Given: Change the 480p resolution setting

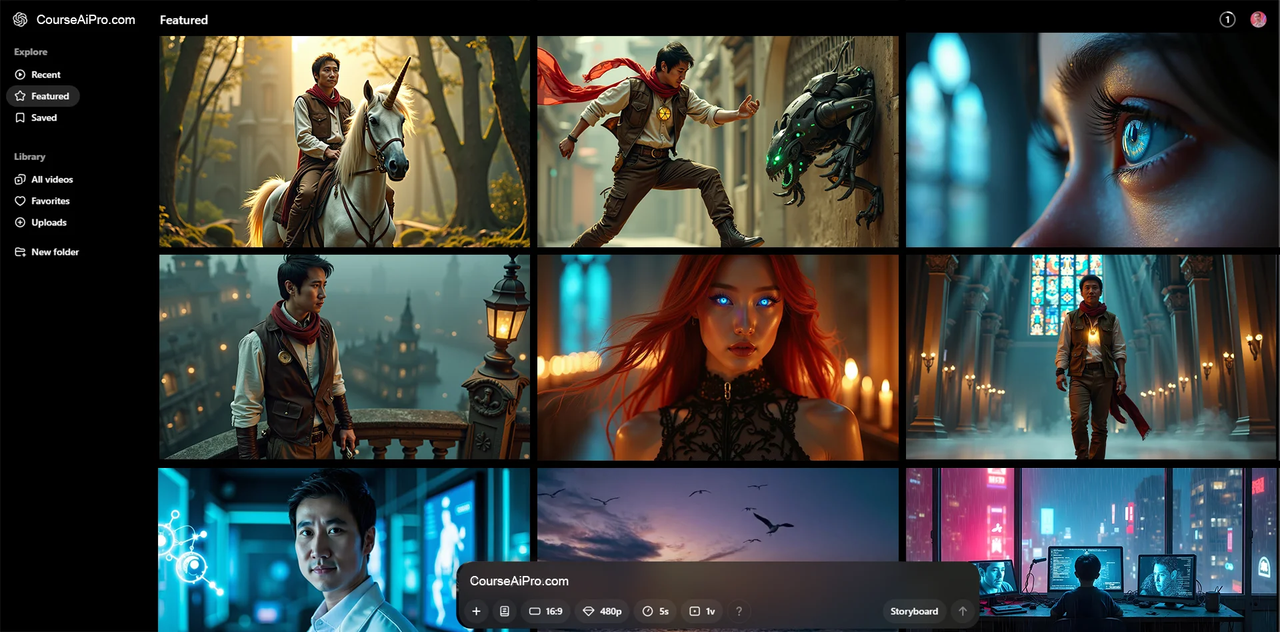Looking at the screenshot, I should [602, 611].
